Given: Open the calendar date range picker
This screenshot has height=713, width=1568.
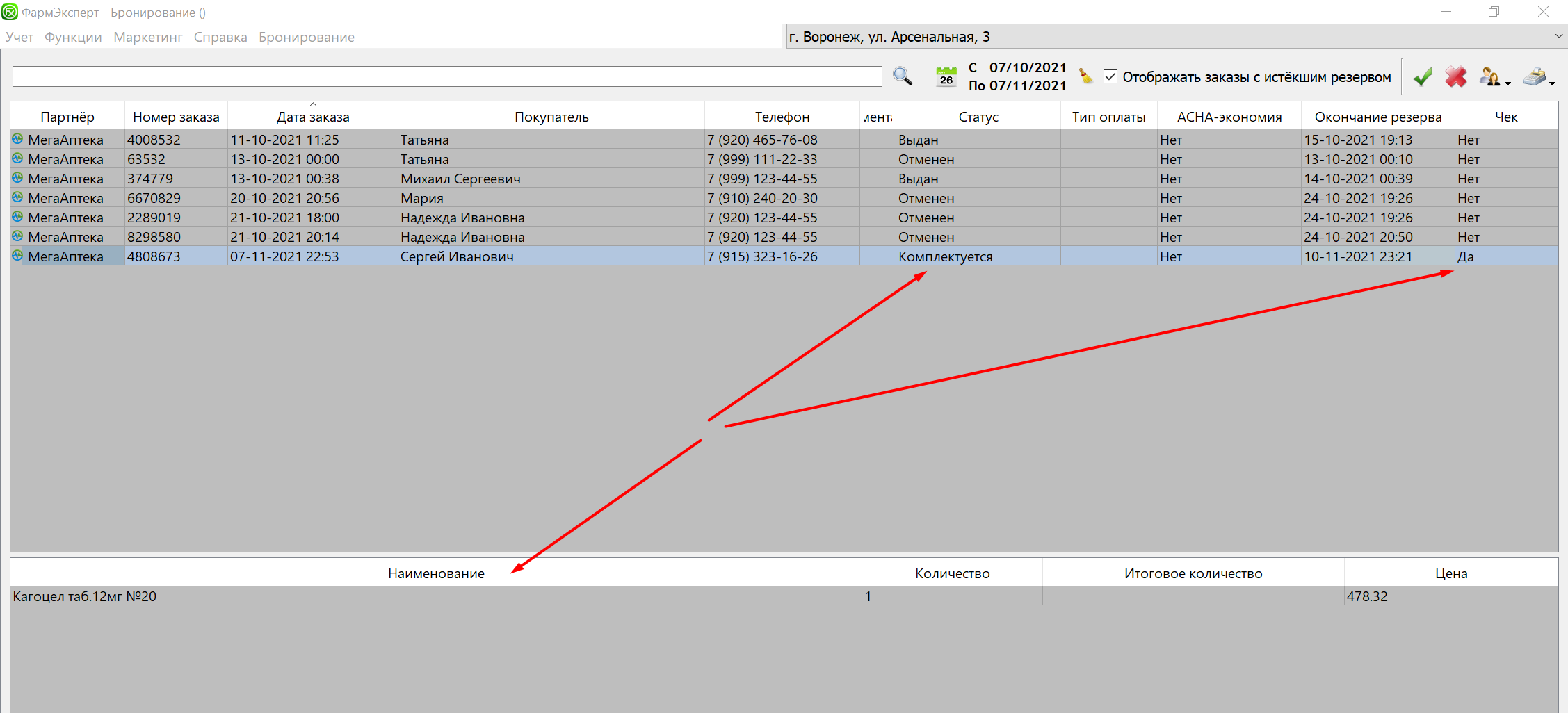Looking at the screenshot, I should tap(946, 76).
